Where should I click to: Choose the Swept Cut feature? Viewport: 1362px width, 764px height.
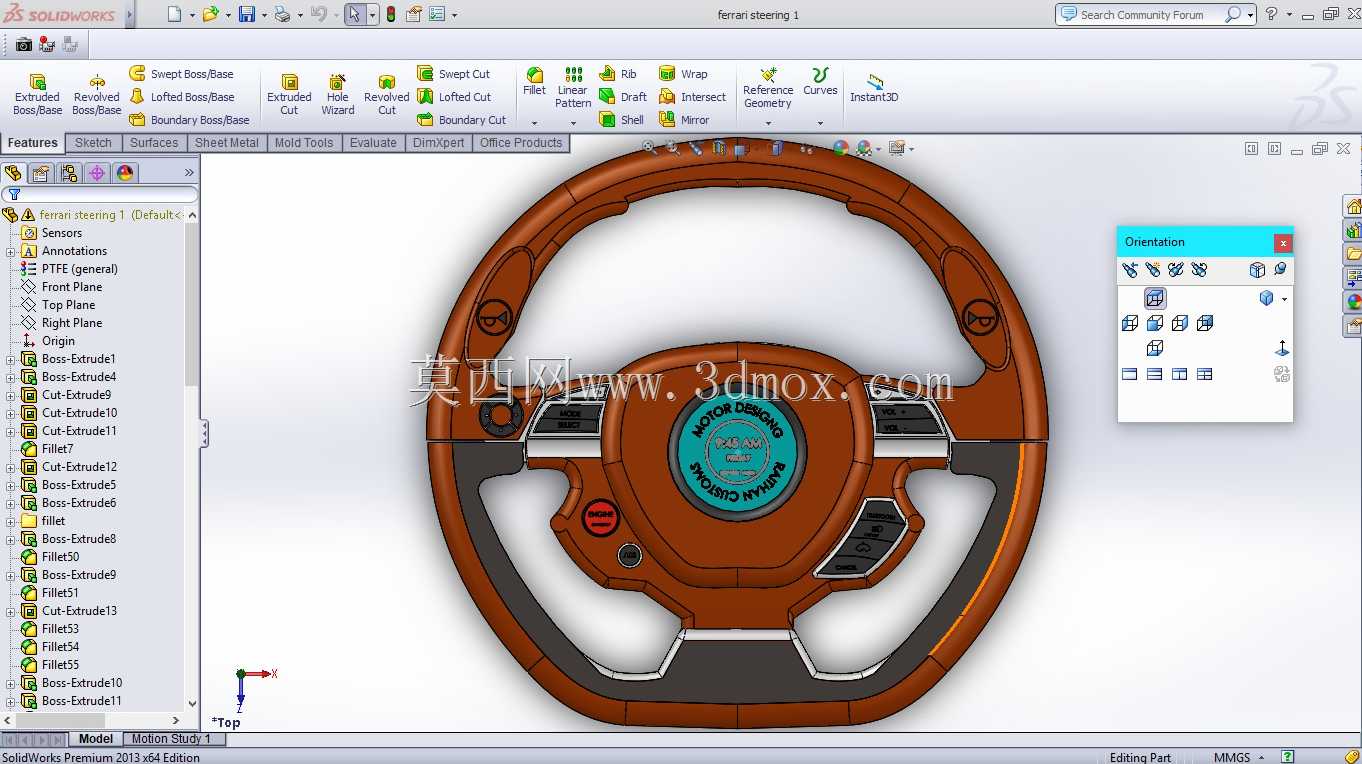[x=454, y=74]
